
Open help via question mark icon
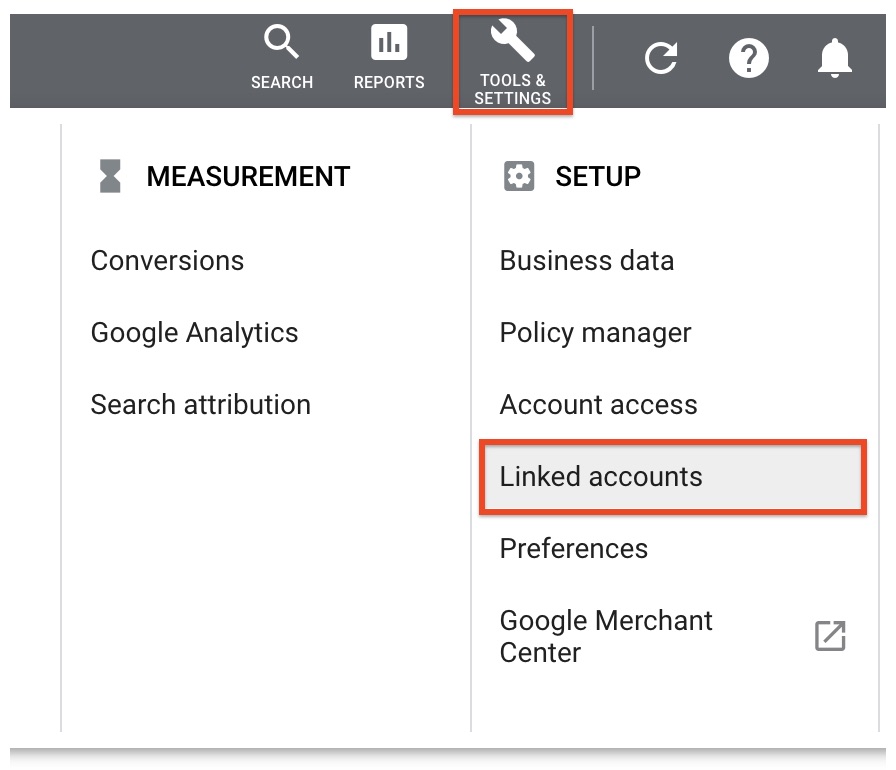click(749, 58)
